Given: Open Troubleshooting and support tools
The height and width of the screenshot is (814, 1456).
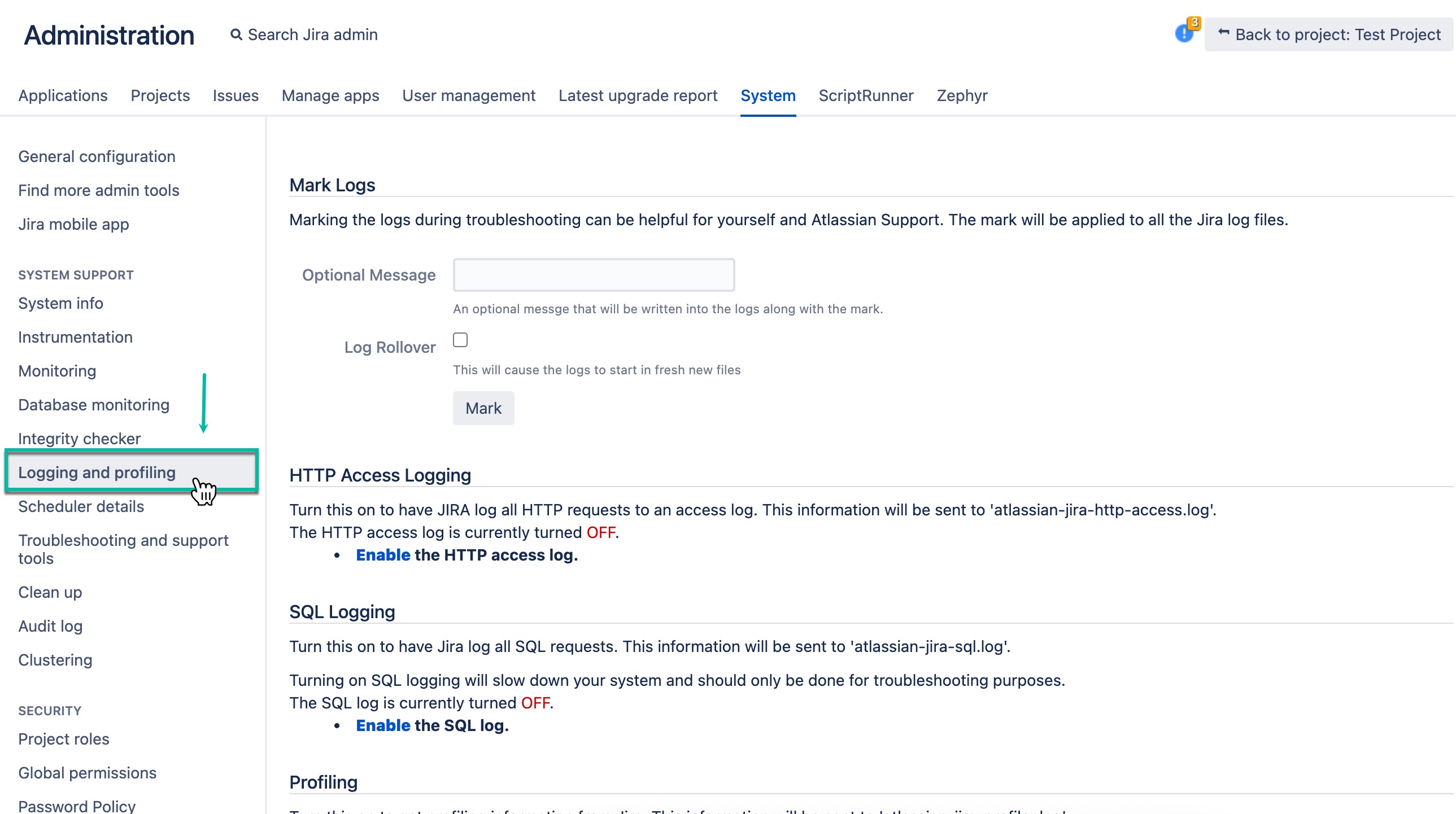Looking at the screenshot, I should tap(123, 549).
